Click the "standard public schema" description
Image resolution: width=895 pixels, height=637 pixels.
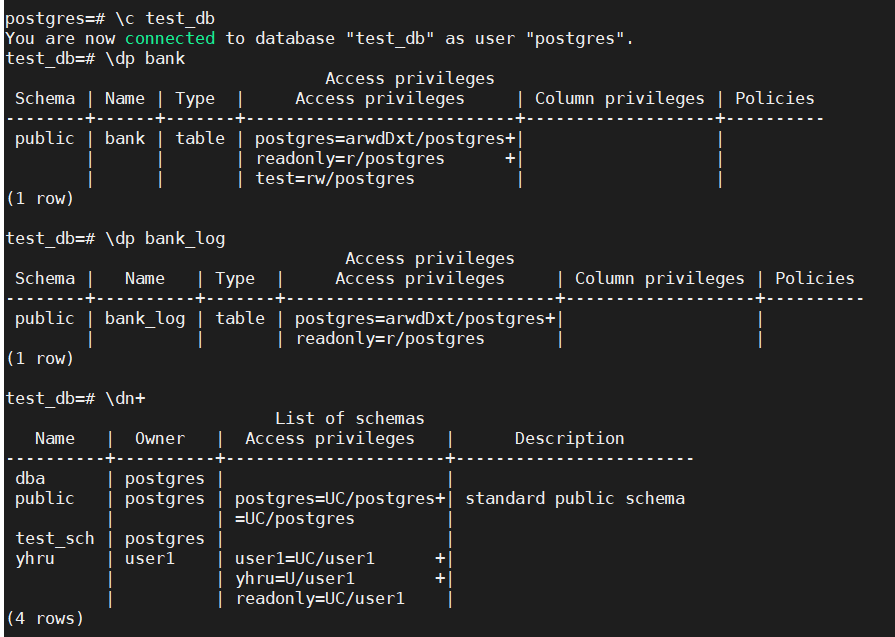575,498
